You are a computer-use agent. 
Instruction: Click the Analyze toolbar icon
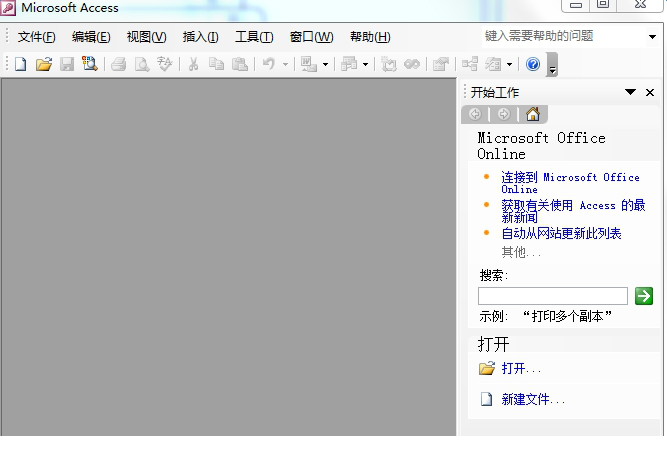pos(349,64)
